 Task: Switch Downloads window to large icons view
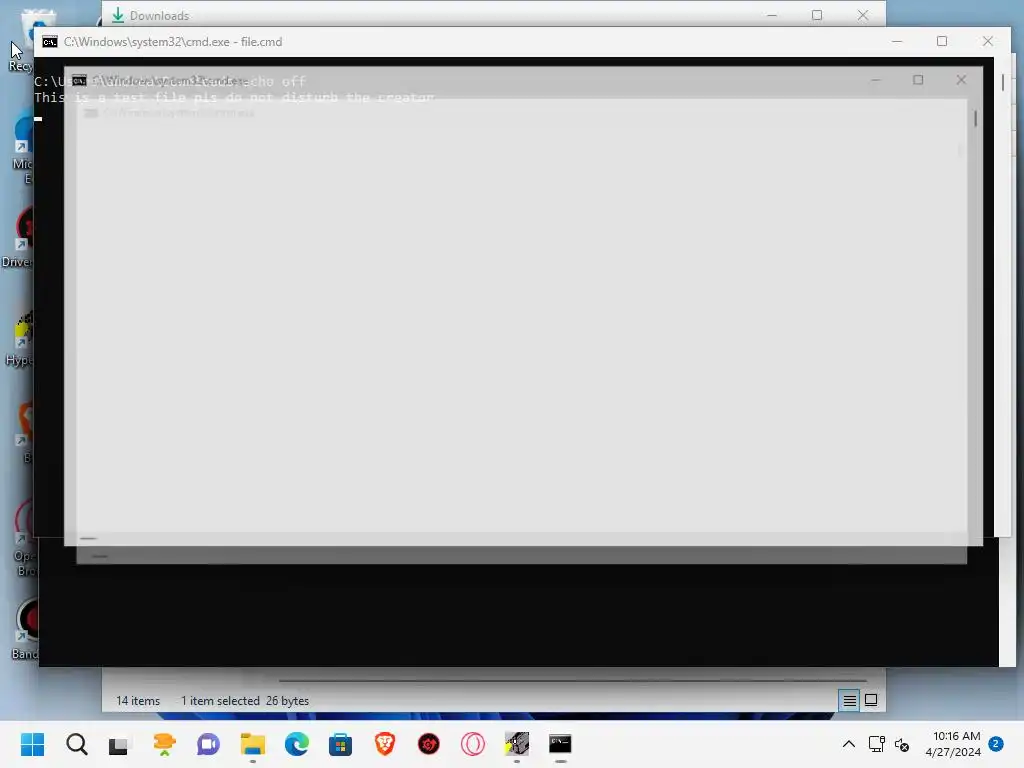pos(871,700)
